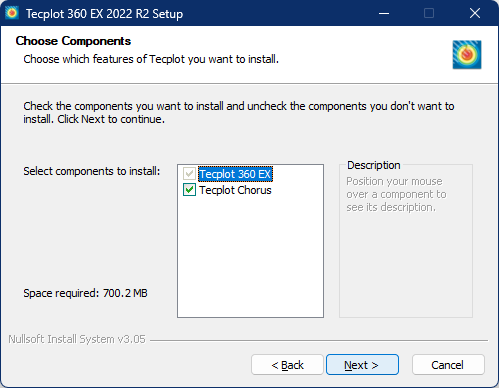
Task: Click the Select components to install label
Action: coord(92,171)
